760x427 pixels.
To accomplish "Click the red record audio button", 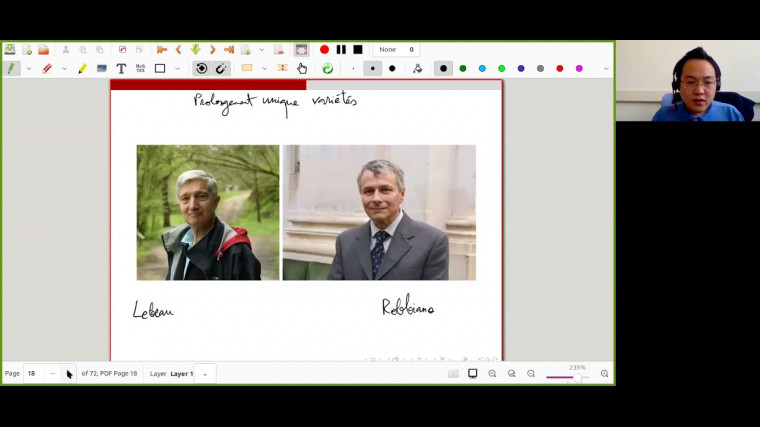I will point(324,49).
